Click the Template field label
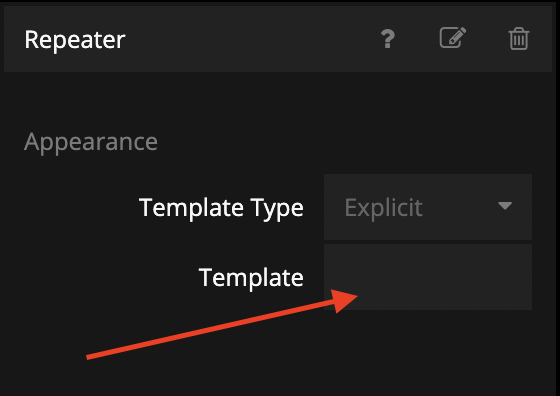Screen dimensions: 560x396 tap(251, 277)
